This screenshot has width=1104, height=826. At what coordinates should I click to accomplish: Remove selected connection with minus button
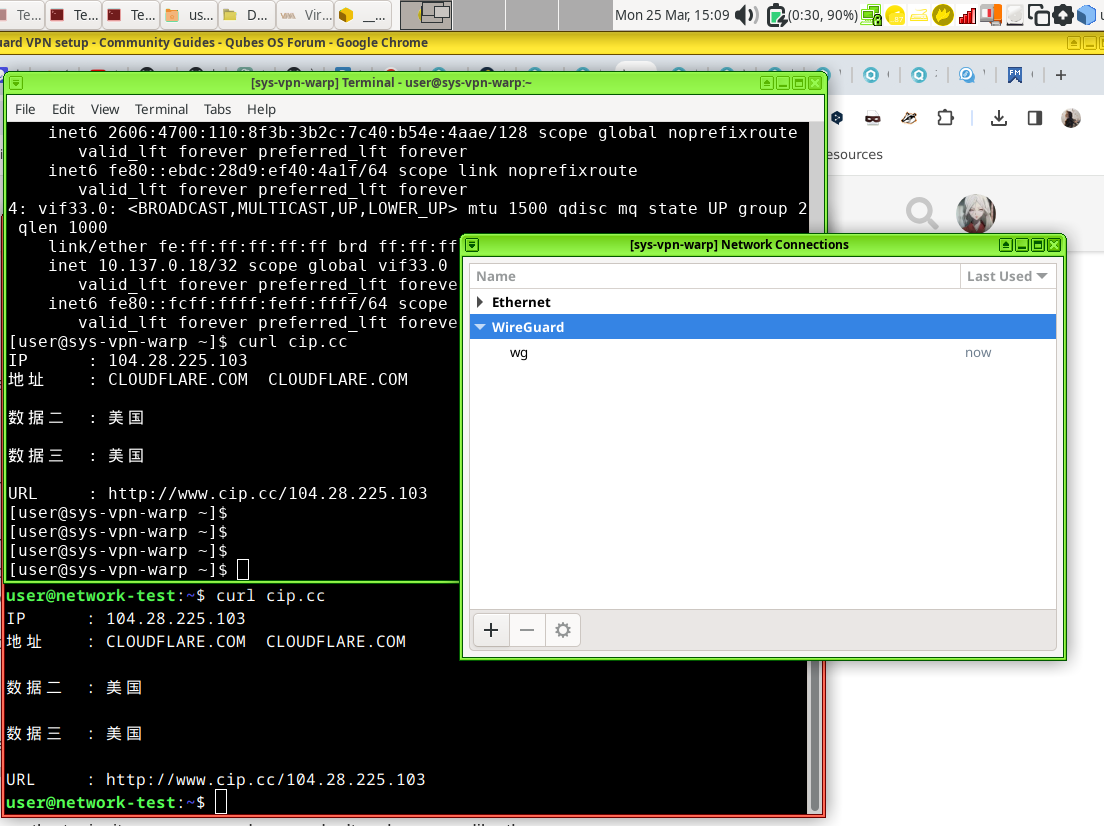point(527,630)
